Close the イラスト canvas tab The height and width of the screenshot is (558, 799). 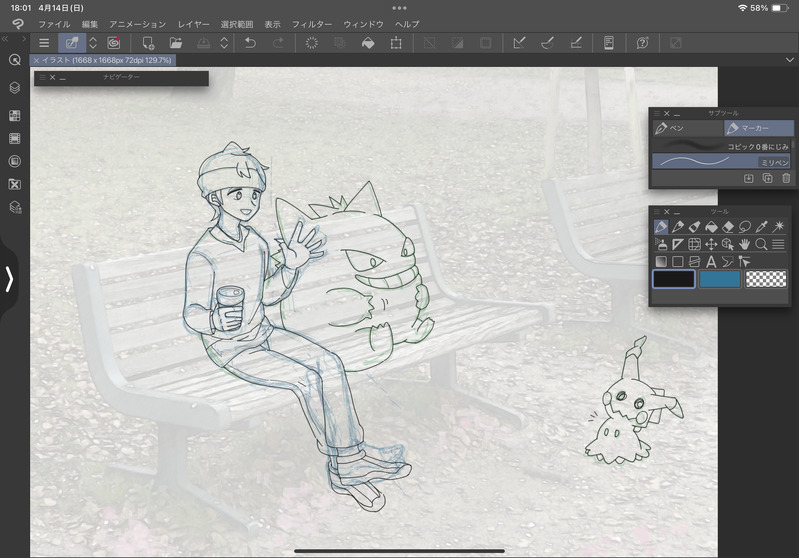click(36, 60)
